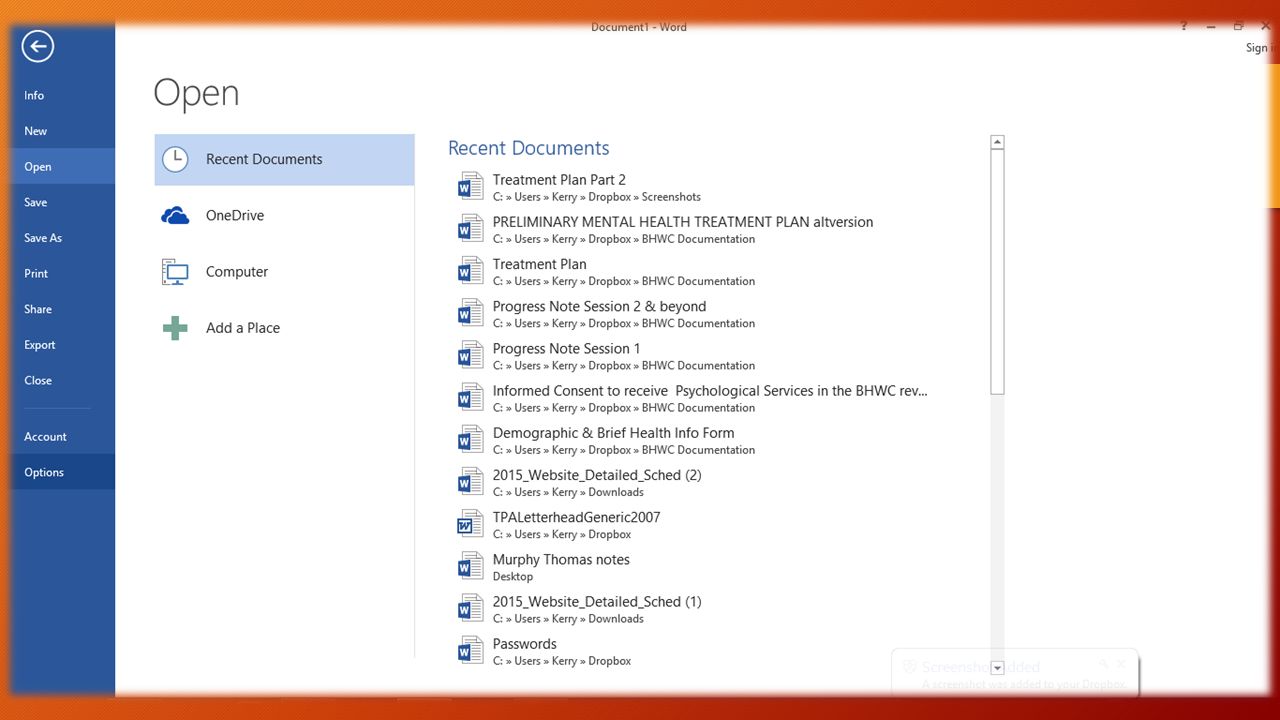The image size is (1280, 720).
Task: Click the scrollbar up arrow
Action: [x=997, y=142]
